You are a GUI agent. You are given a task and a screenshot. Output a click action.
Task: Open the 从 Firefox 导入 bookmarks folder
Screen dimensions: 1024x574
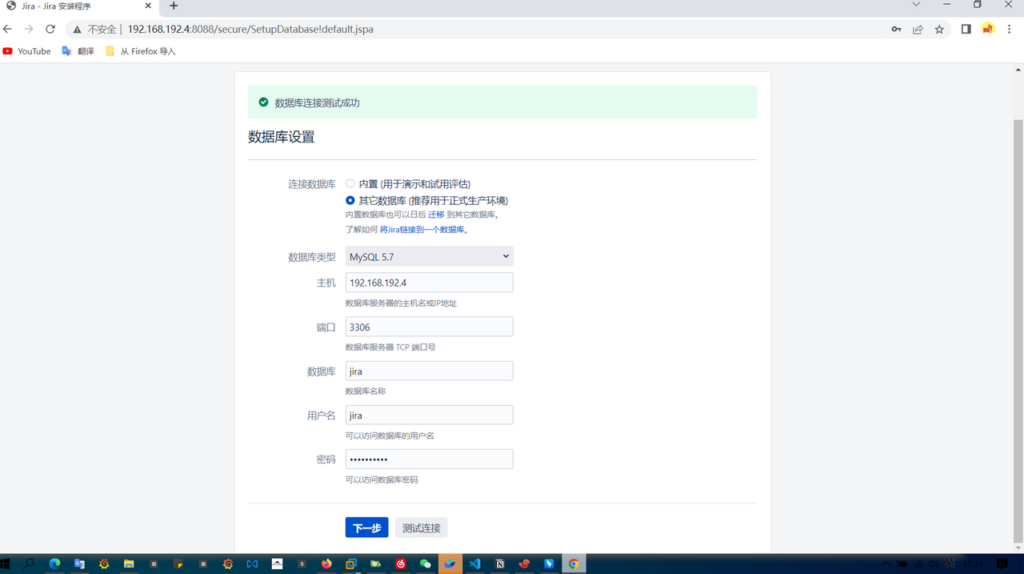pyautogui.click(x=140, y=51)
